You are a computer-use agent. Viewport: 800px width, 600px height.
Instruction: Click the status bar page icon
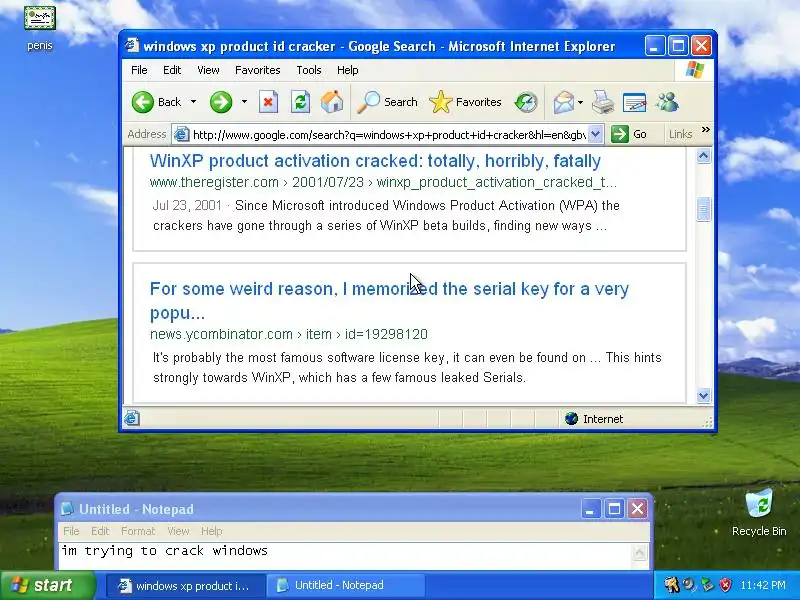tap(132, 418)
